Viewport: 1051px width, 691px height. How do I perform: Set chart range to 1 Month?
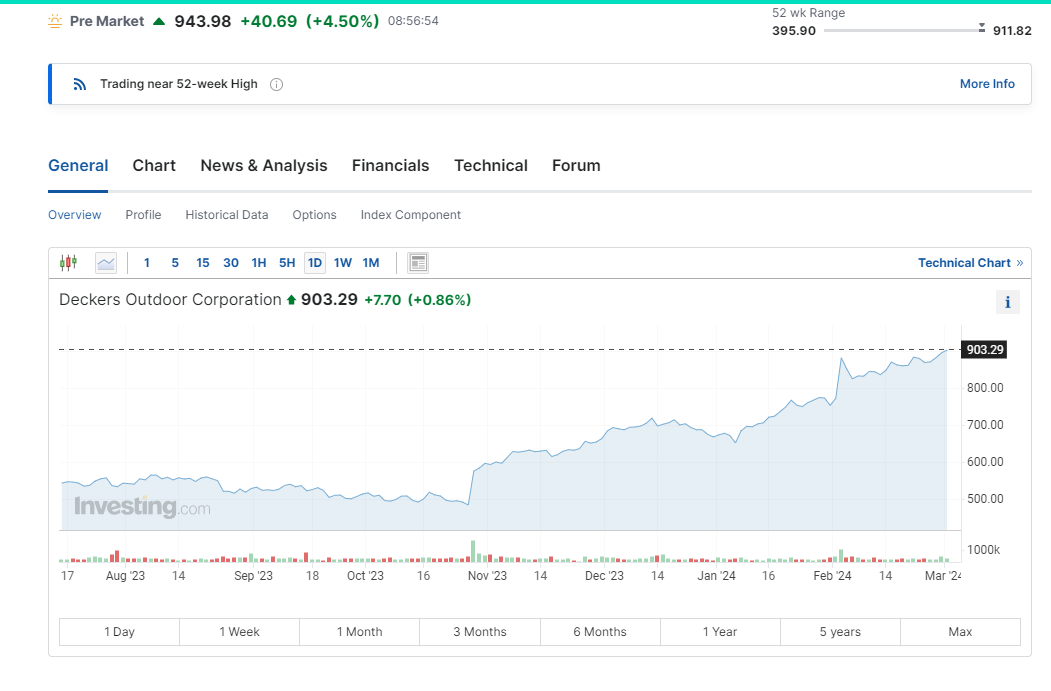[x=359, y=632]
